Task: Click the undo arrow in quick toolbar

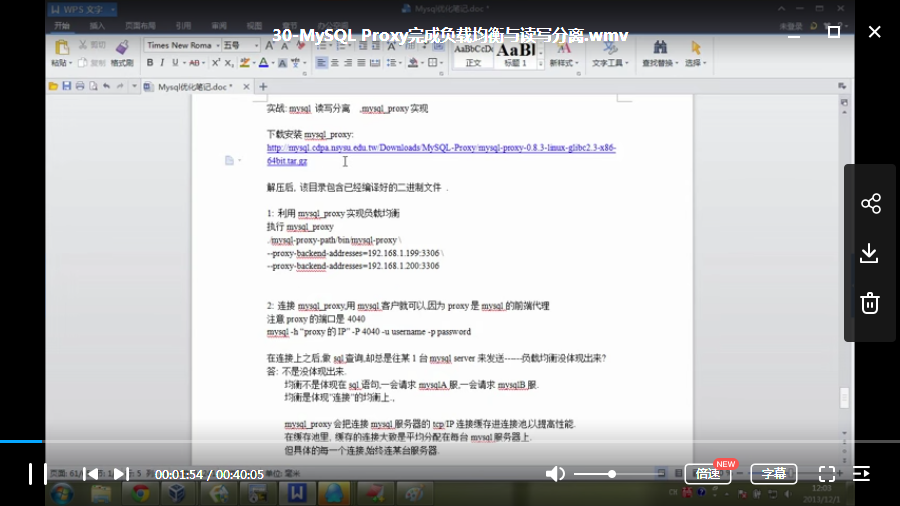Action: [x=106, y=86]
